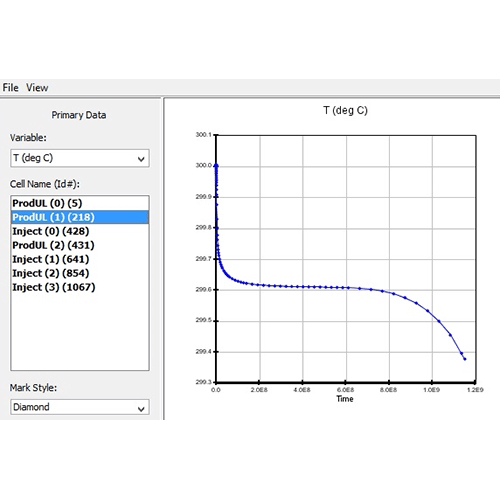
Task: Select cell ProdUL (2) (431)
Action: (x=80, y=245)
